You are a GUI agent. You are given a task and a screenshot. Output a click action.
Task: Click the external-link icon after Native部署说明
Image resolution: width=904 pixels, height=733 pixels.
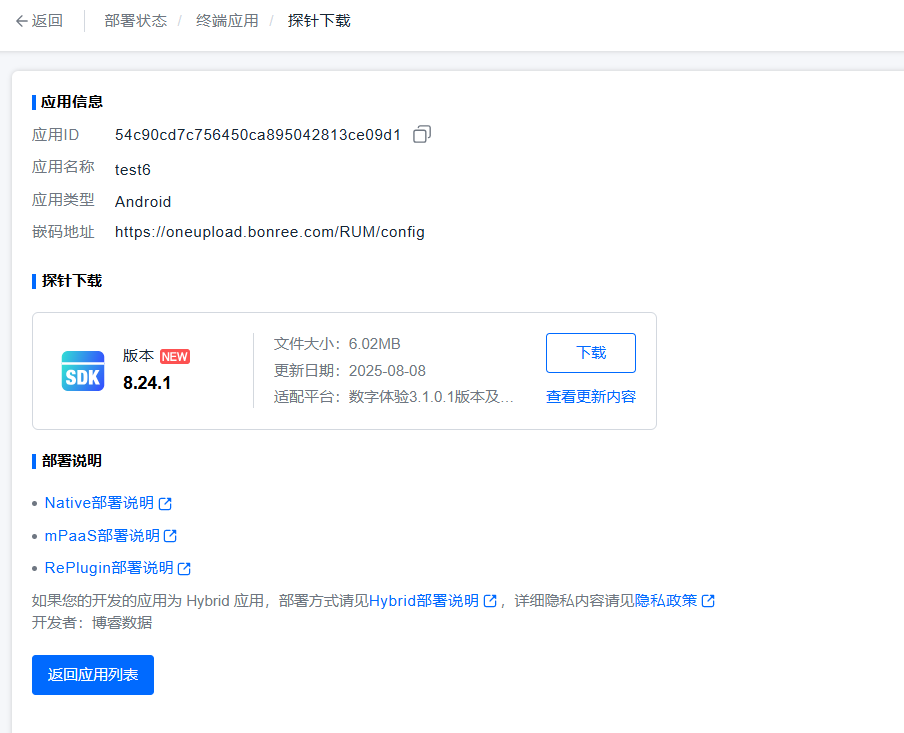[166, 504]
